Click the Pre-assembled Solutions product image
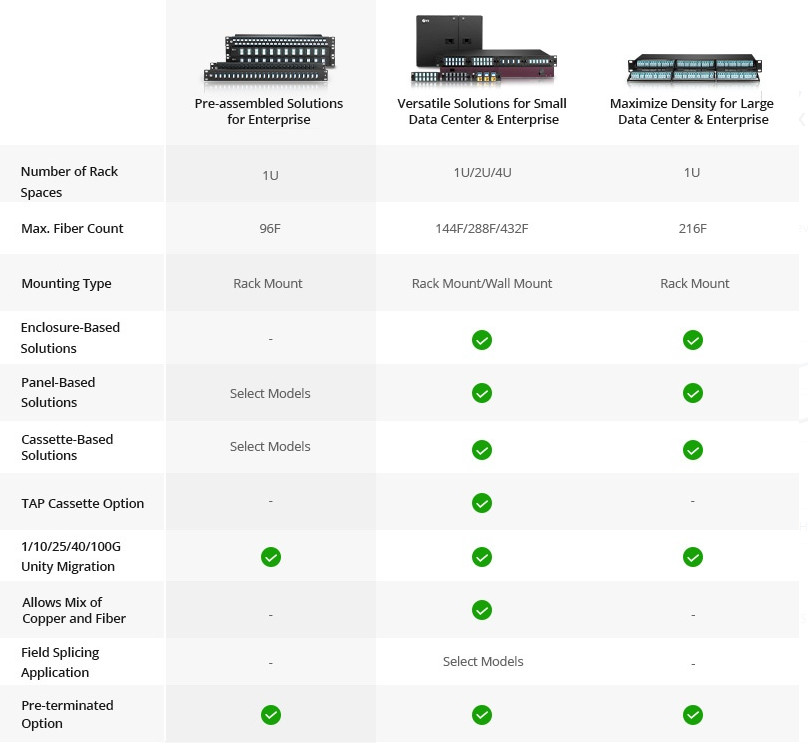The image size is (808, 749). [x=267, y=57]
